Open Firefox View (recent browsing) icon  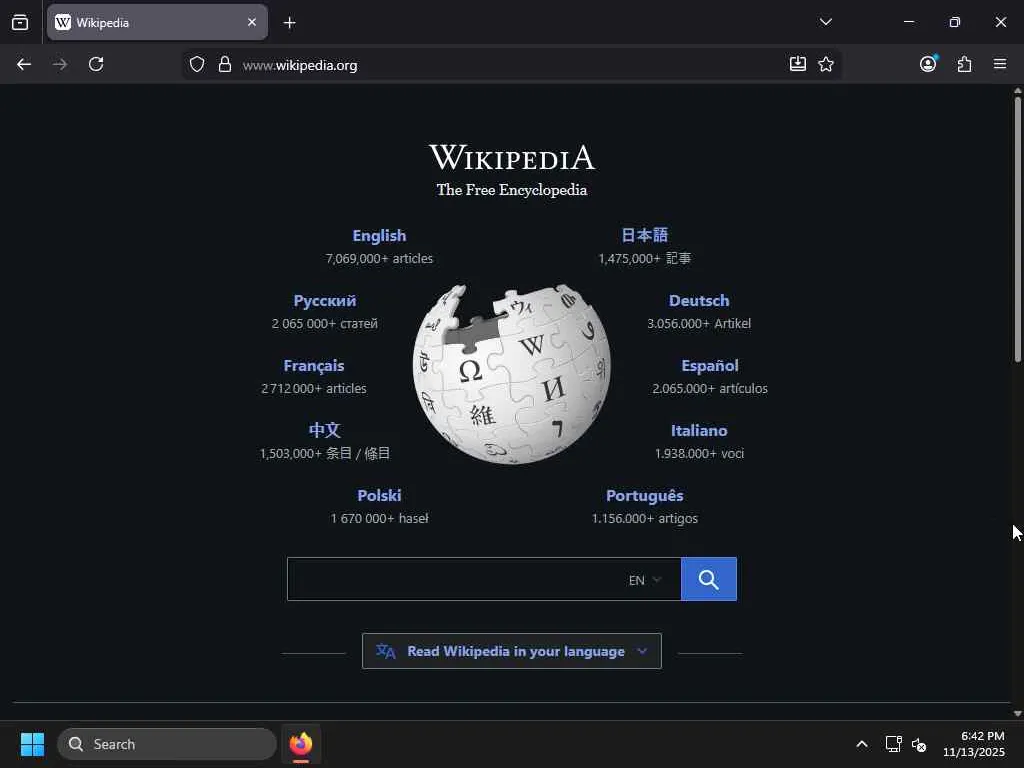point(20,22)
